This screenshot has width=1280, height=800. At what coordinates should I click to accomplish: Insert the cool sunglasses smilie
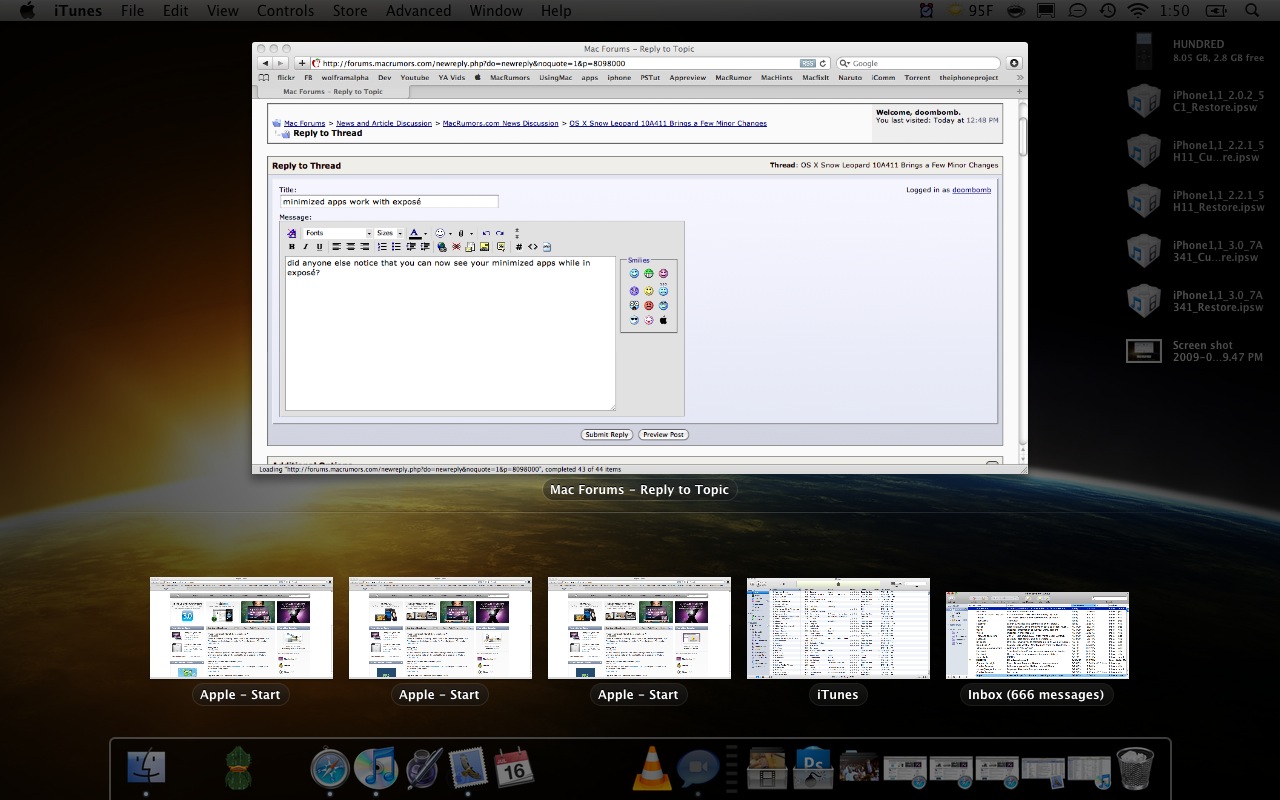634,320
